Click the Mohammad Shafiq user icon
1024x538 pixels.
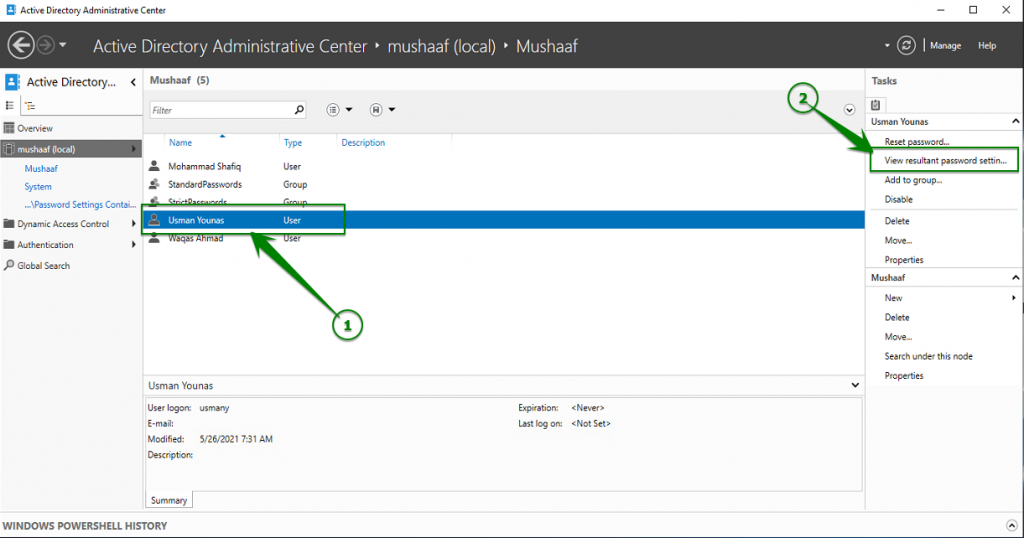tap(154, 166)
